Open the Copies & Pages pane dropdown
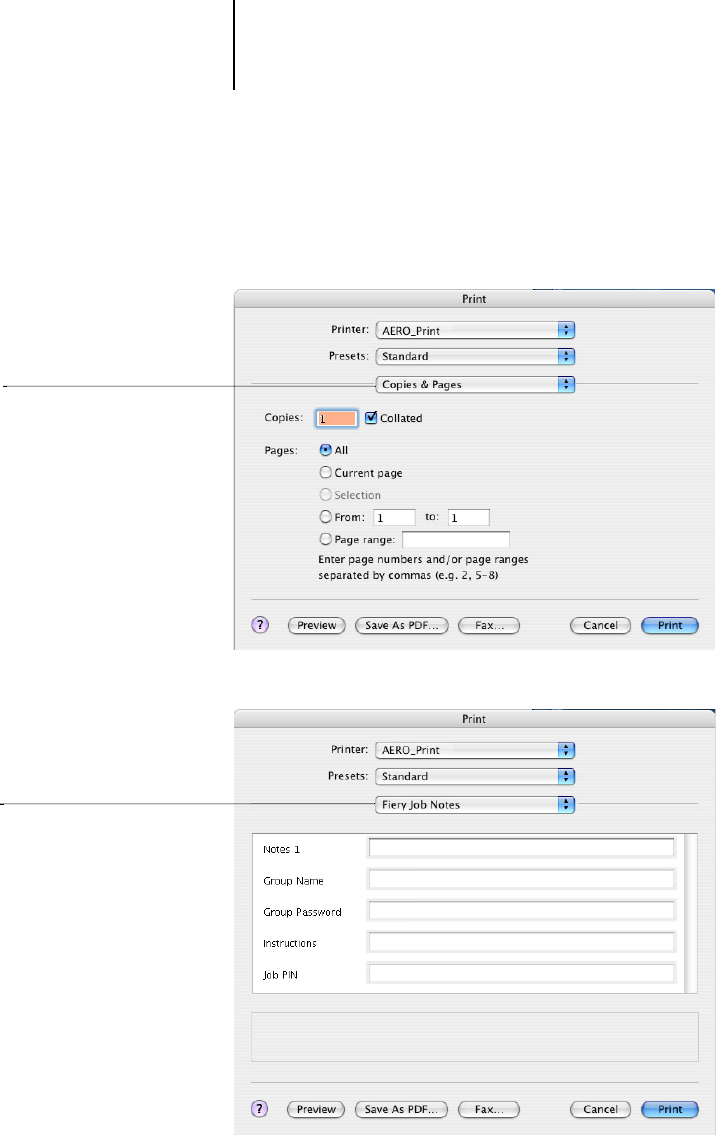Image resolution: width=716 pixels, height=1135 pixels. pyautogui.click(x=474, y=384)
